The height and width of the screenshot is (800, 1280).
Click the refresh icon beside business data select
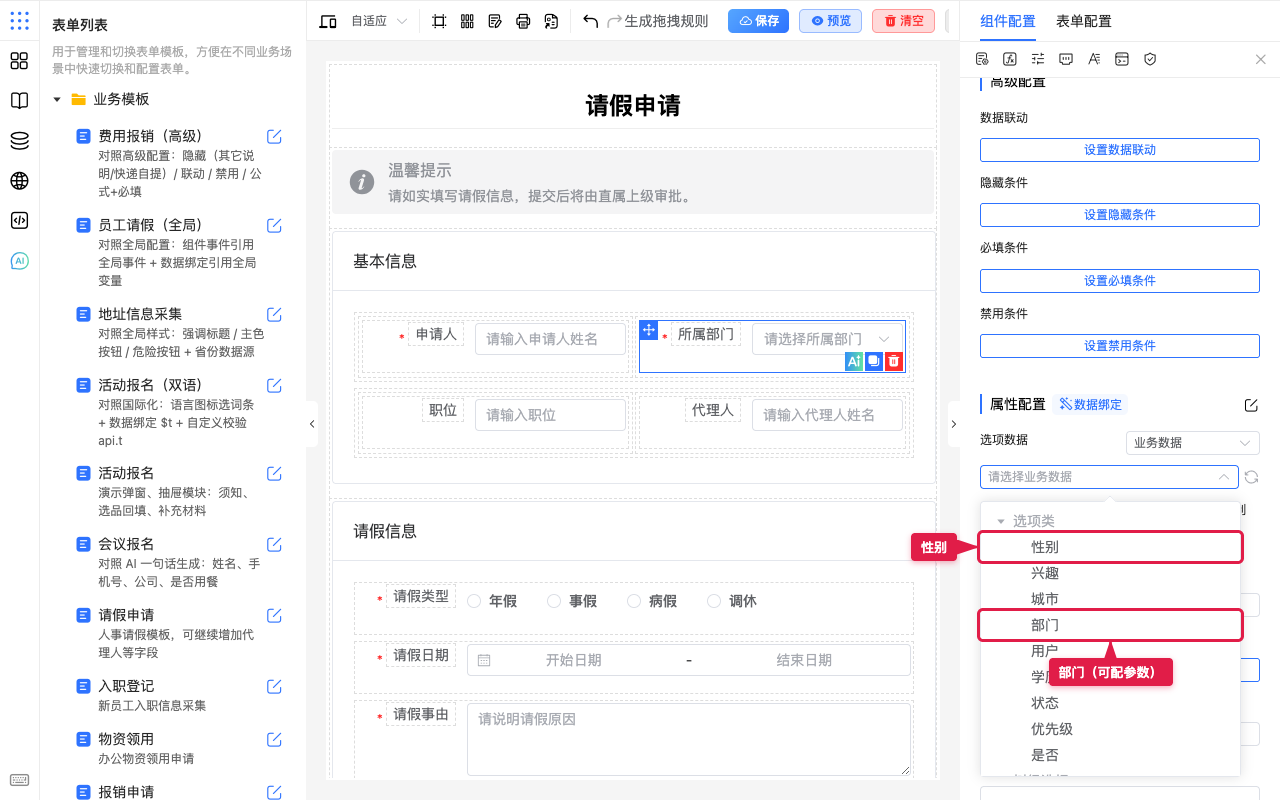tap(1251, 477)
